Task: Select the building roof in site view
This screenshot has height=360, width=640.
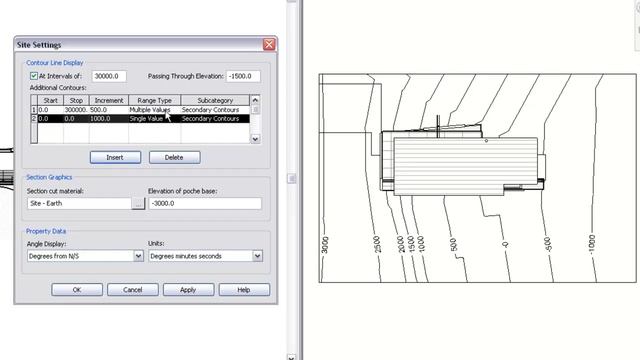Action: tap(465, 166)
